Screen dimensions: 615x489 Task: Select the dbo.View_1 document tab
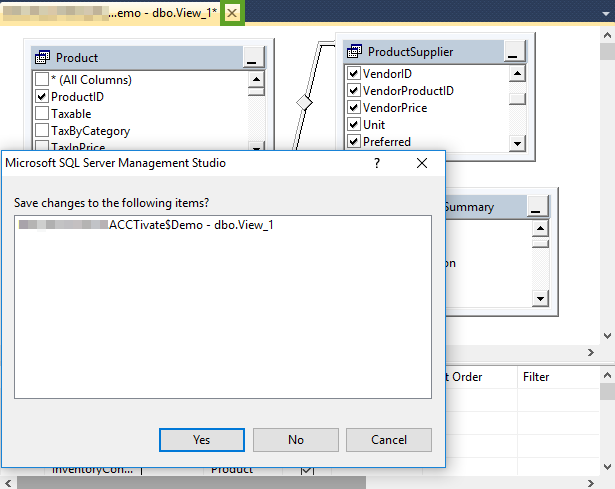click(111, 13)
